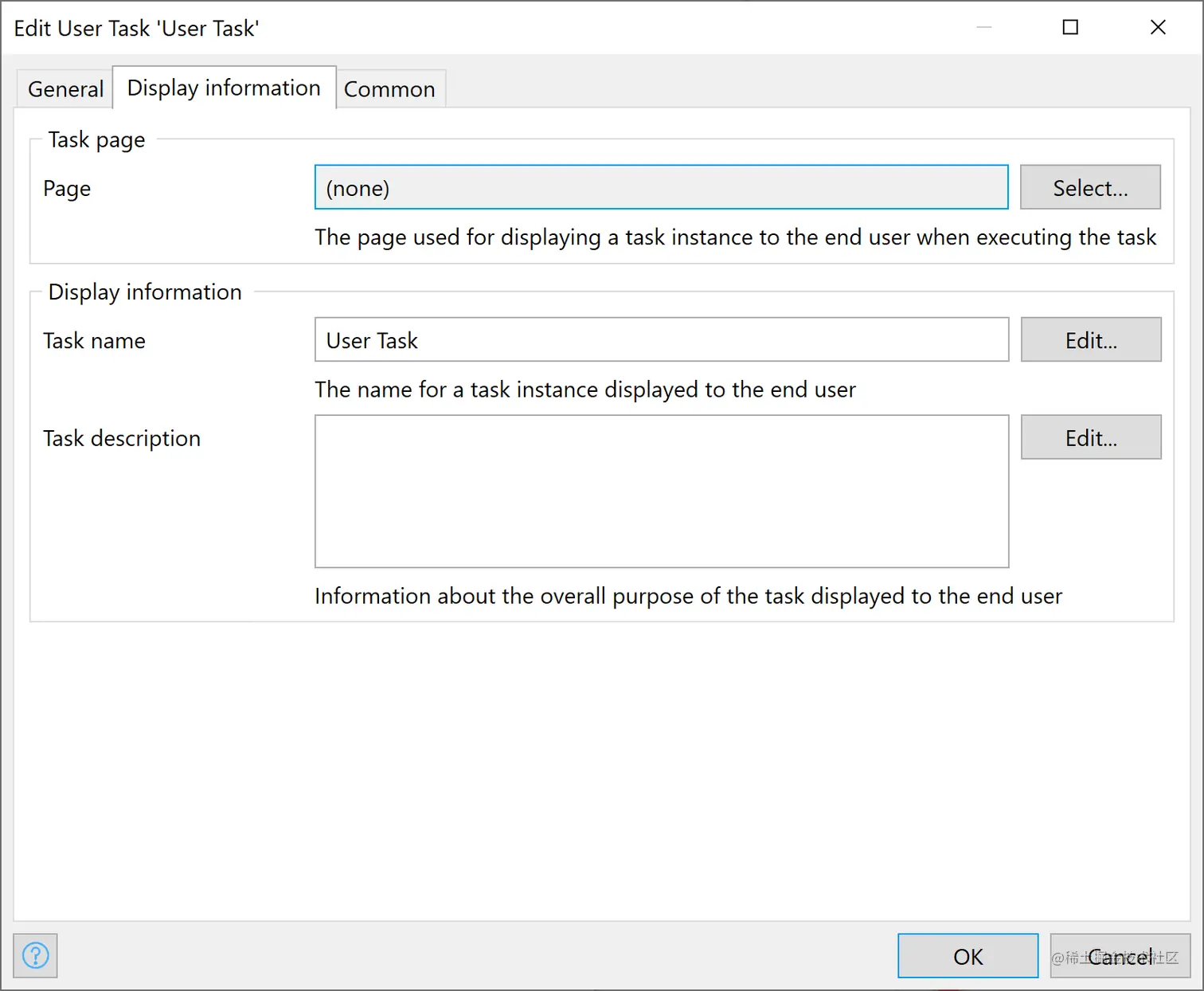
Task: Click Edit... beside the Task description box
Action: 1091,437
